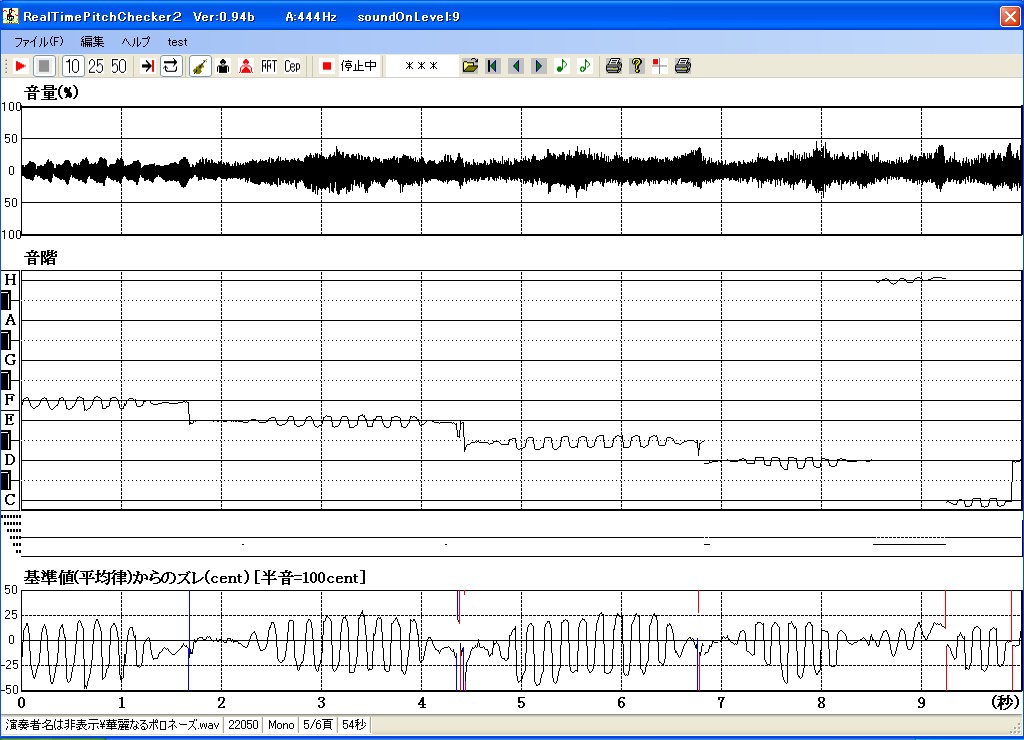Click the printer icon left of help
Viewport: 1024px width, 740px height.
tap(613, 66)
